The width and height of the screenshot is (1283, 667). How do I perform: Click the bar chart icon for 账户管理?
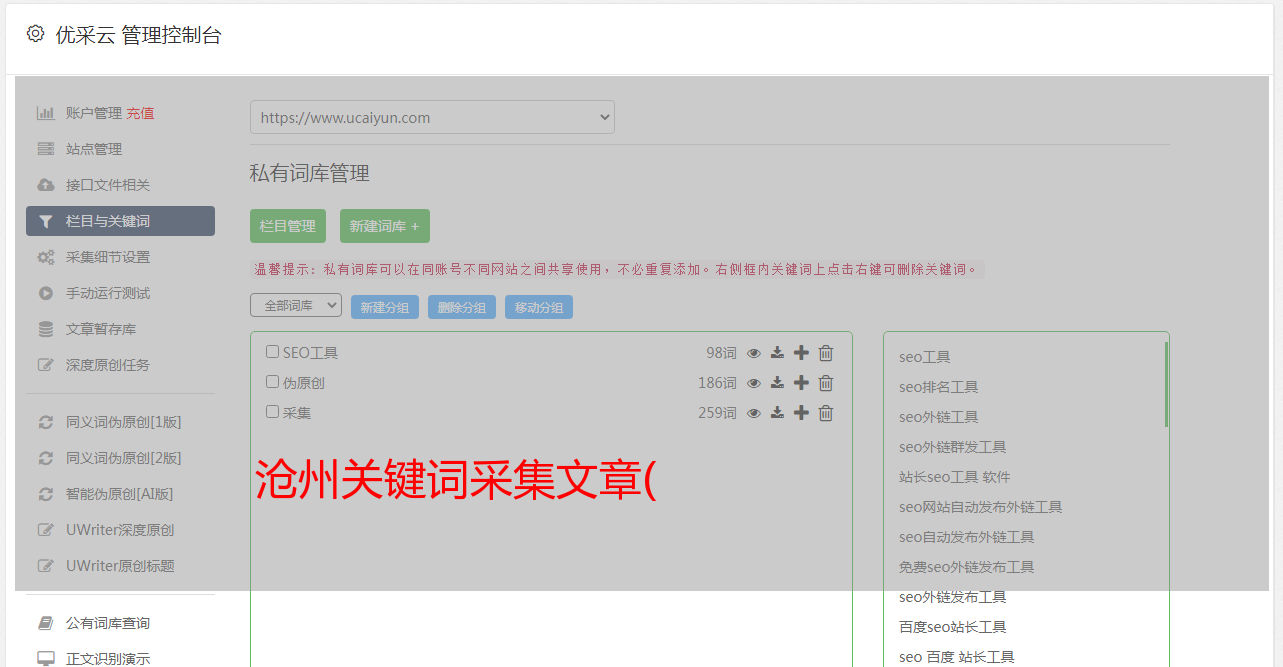click(x=45, y=113)
